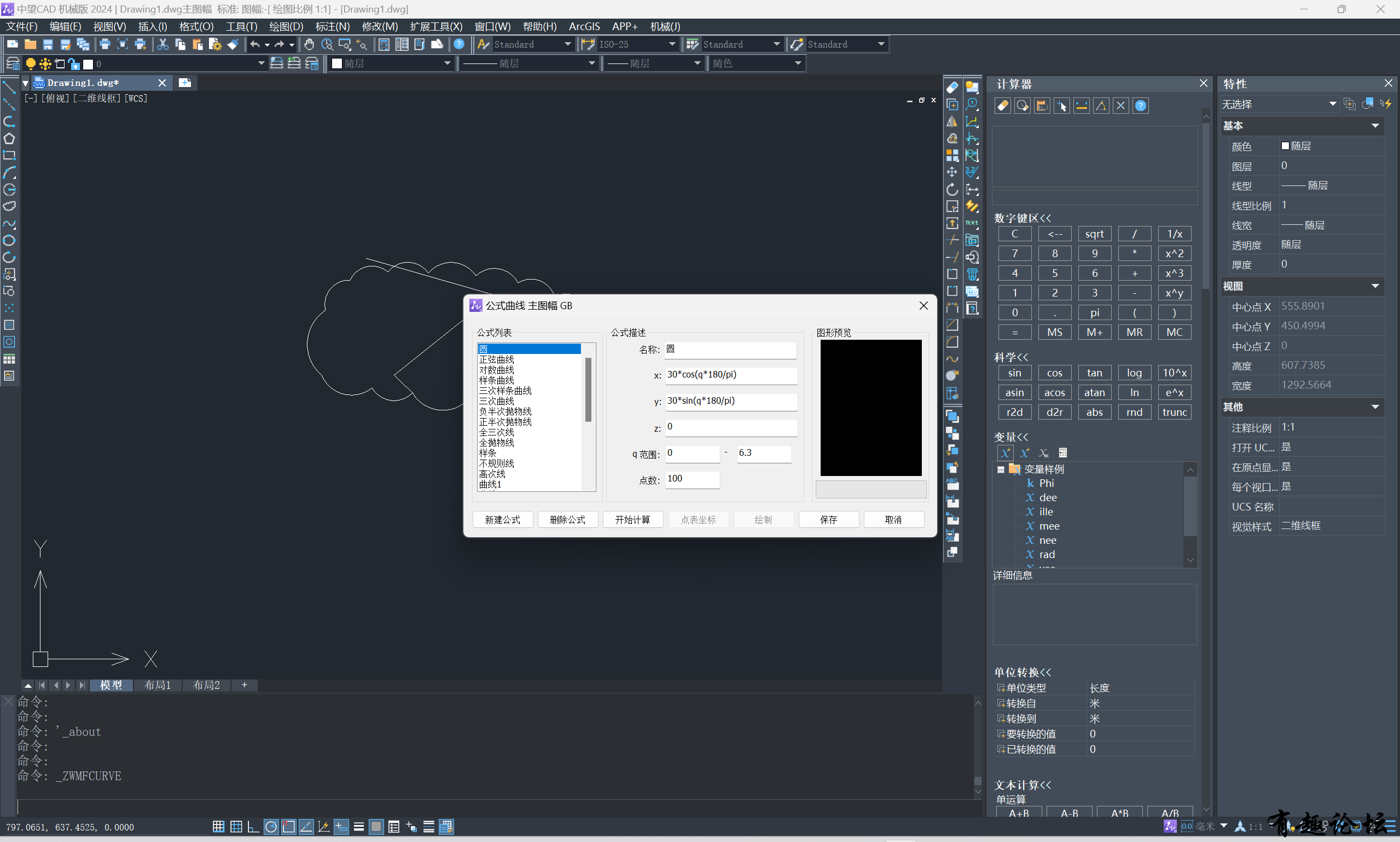Click the Undo arrow icon
Screen dimensions: 1400x842
(255, 44)
